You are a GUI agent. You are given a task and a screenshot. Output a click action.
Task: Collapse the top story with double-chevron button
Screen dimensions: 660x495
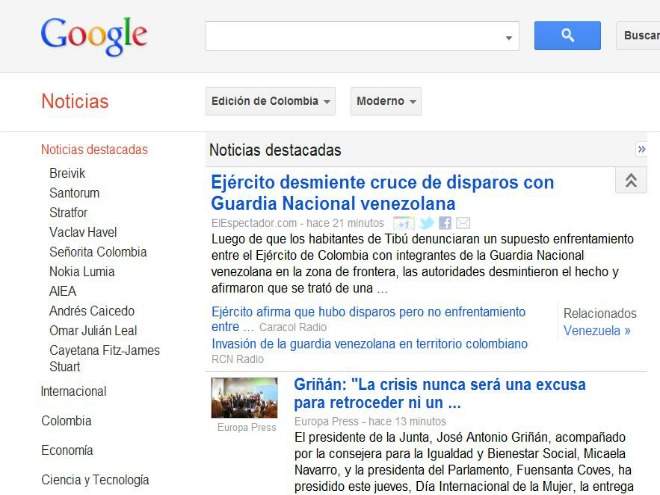click(630, 181)
